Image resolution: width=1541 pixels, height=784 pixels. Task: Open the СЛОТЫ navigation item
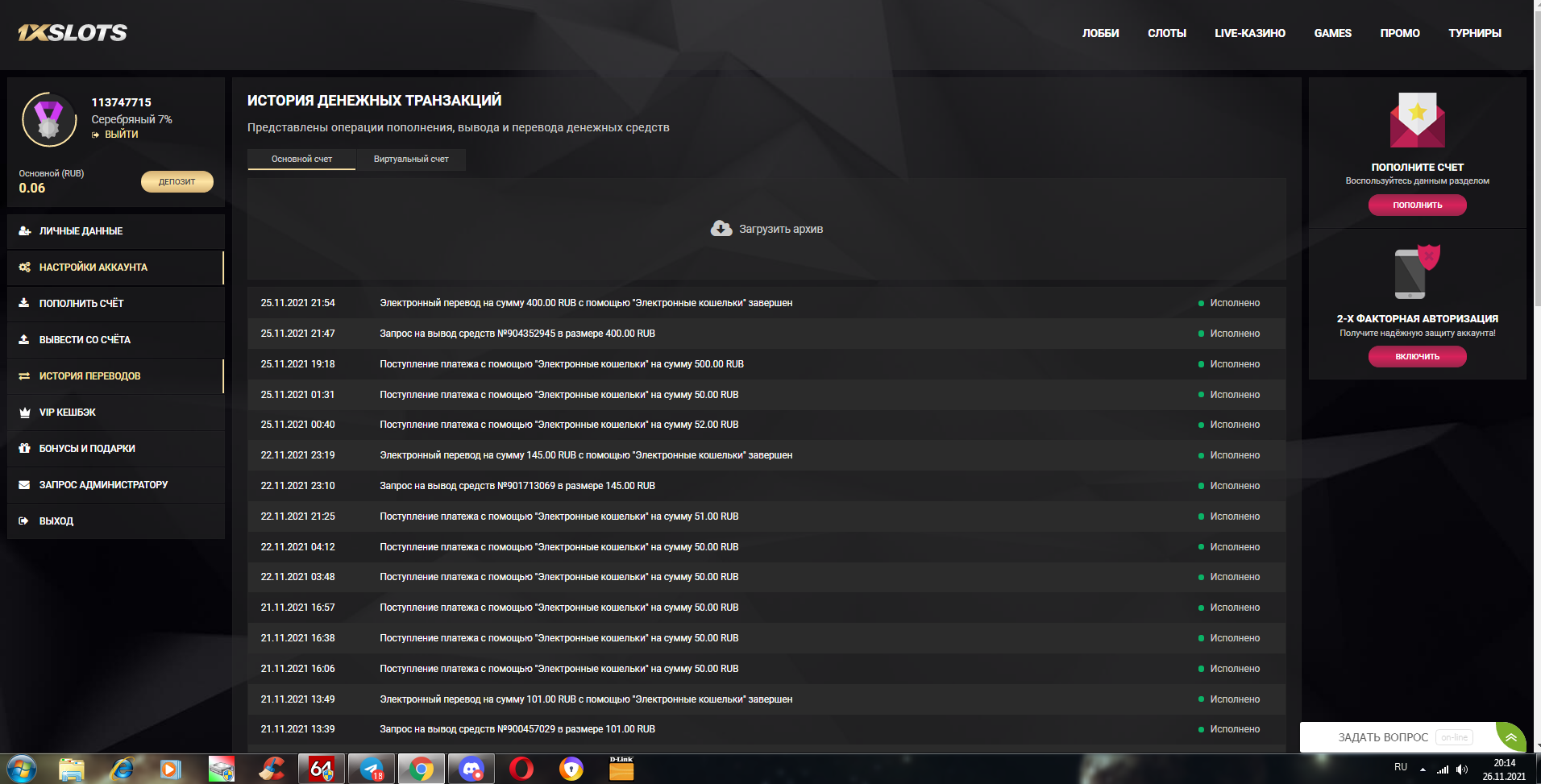pos(1167,33)
